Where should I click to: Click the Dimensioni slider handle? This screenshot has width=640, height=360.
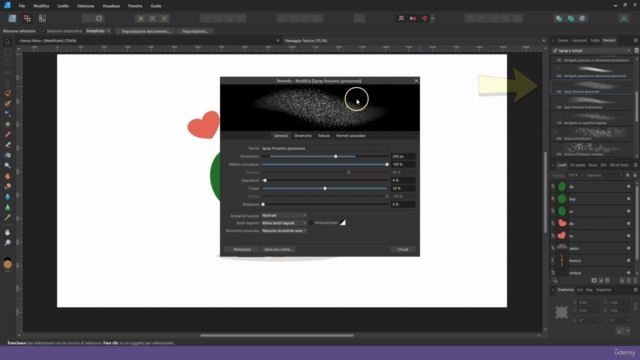336,156
